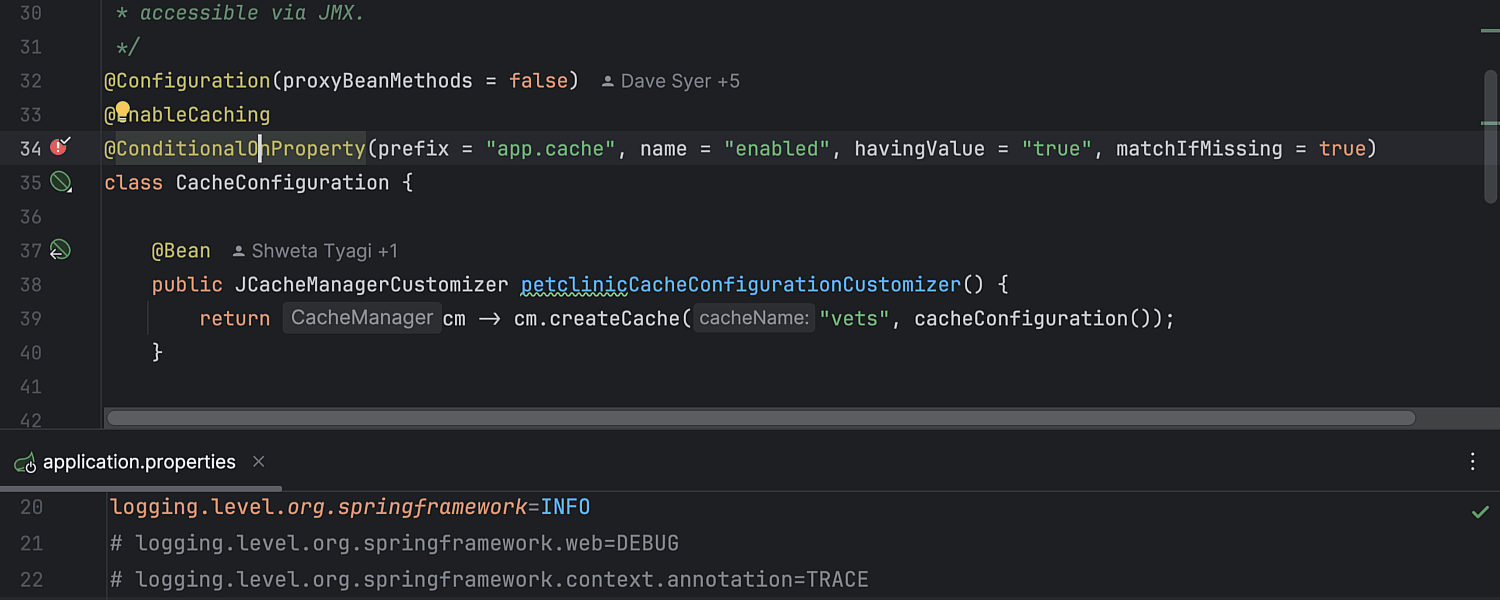
Task: Click the Dave Syer +5 author hint
Action: 671,81
